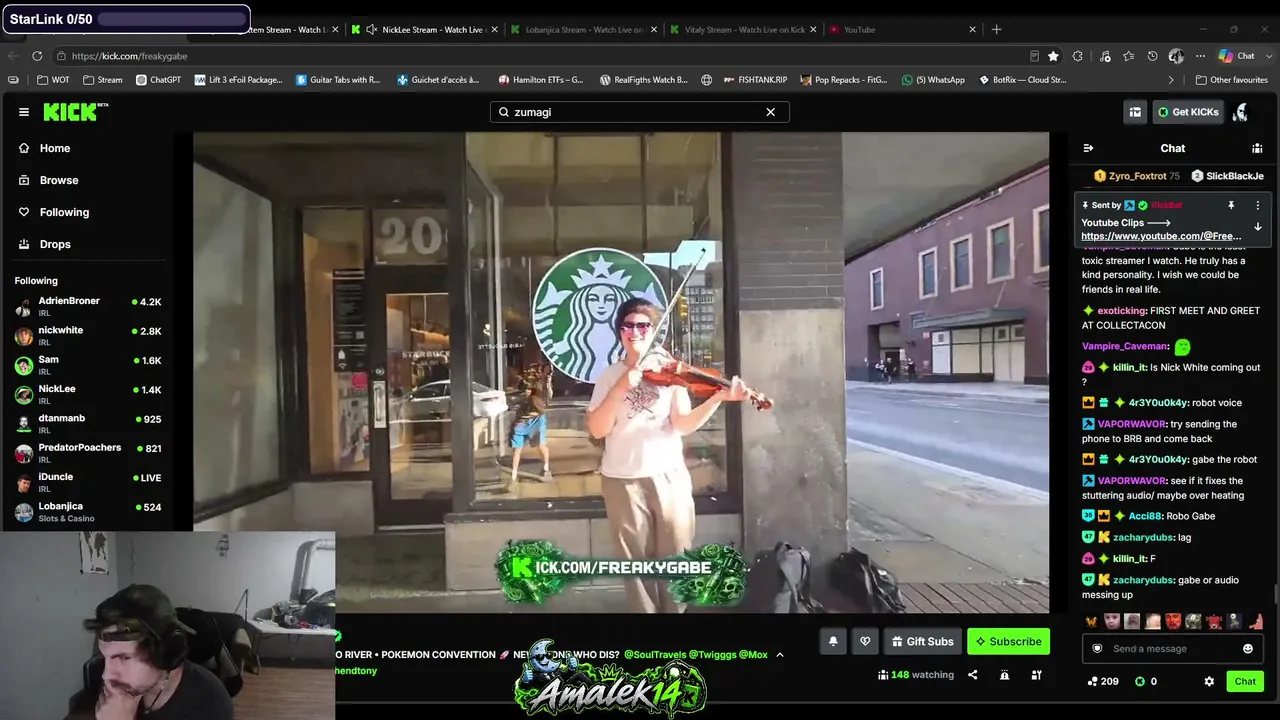This screenshot has height=720, width=1280.
Task: Show more bookmarks overflow chevron
Action: 1171,80
